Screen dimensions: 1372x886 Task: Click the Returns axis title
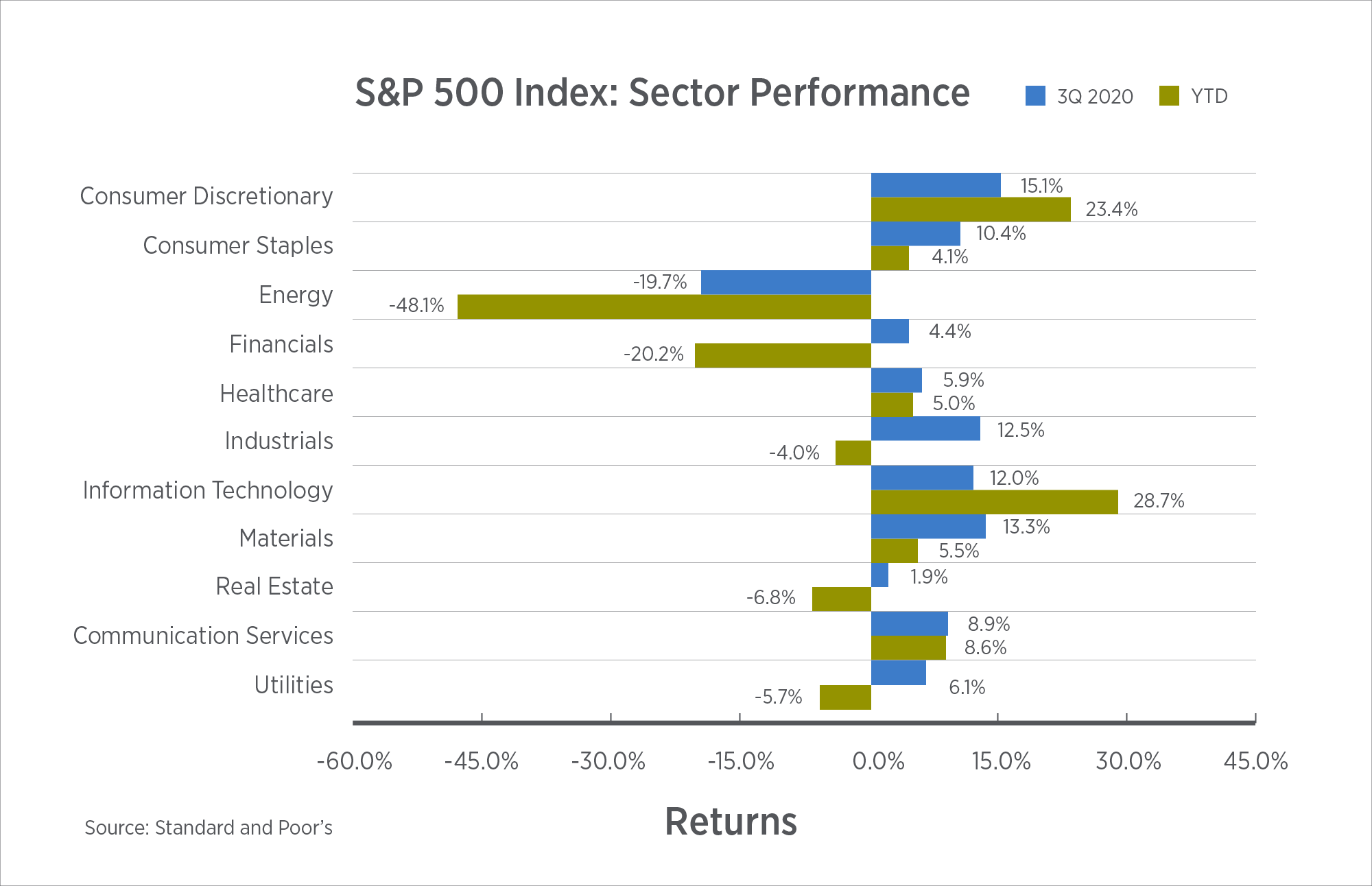[x=731, y=822]
